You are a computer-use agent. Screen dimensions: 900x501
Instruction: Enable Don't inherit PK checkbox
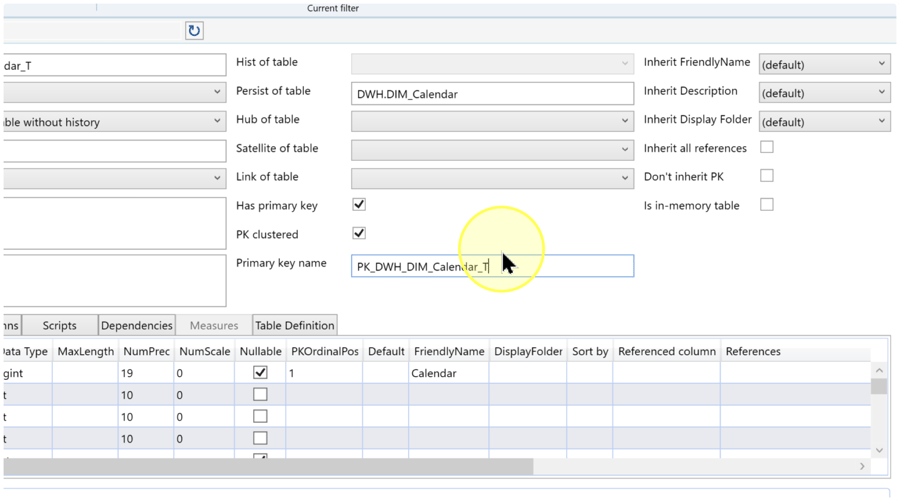point(767,176)
